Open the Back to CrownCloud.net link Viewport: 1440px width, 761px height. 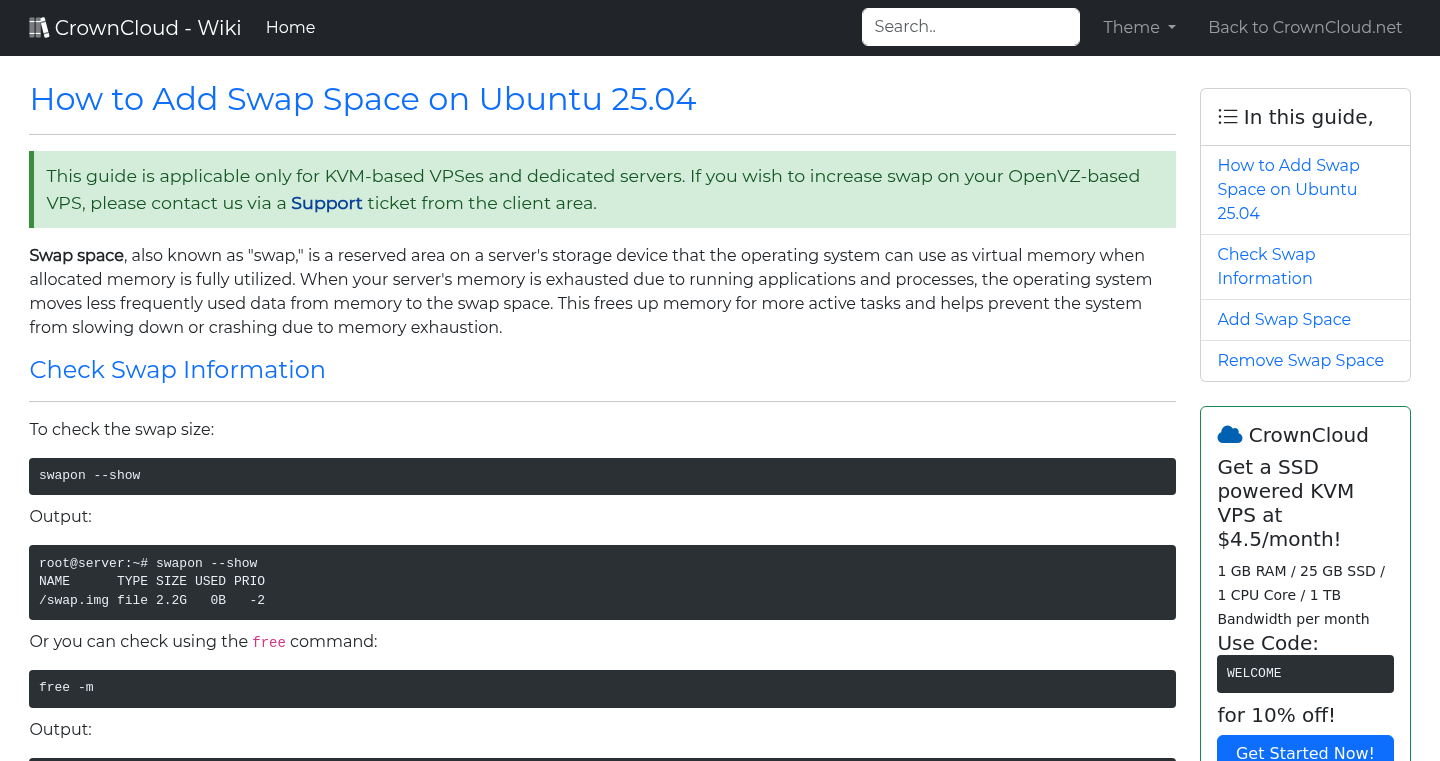click(1305, 27)
